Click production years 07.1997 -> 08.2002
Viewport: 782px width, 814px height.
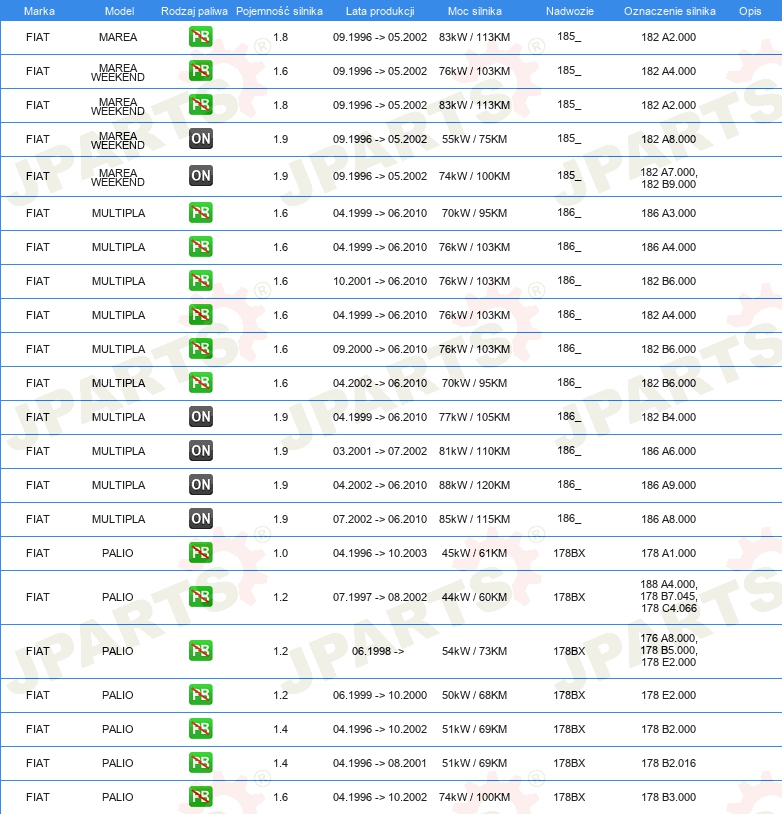380,598
